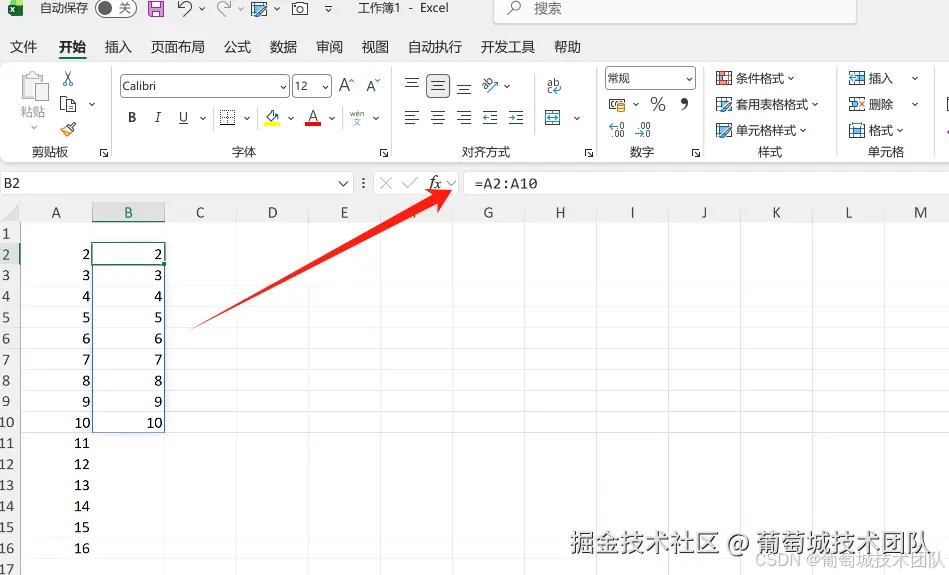
Task: Open the number group dialog launcher
Action: coord(696,153)
